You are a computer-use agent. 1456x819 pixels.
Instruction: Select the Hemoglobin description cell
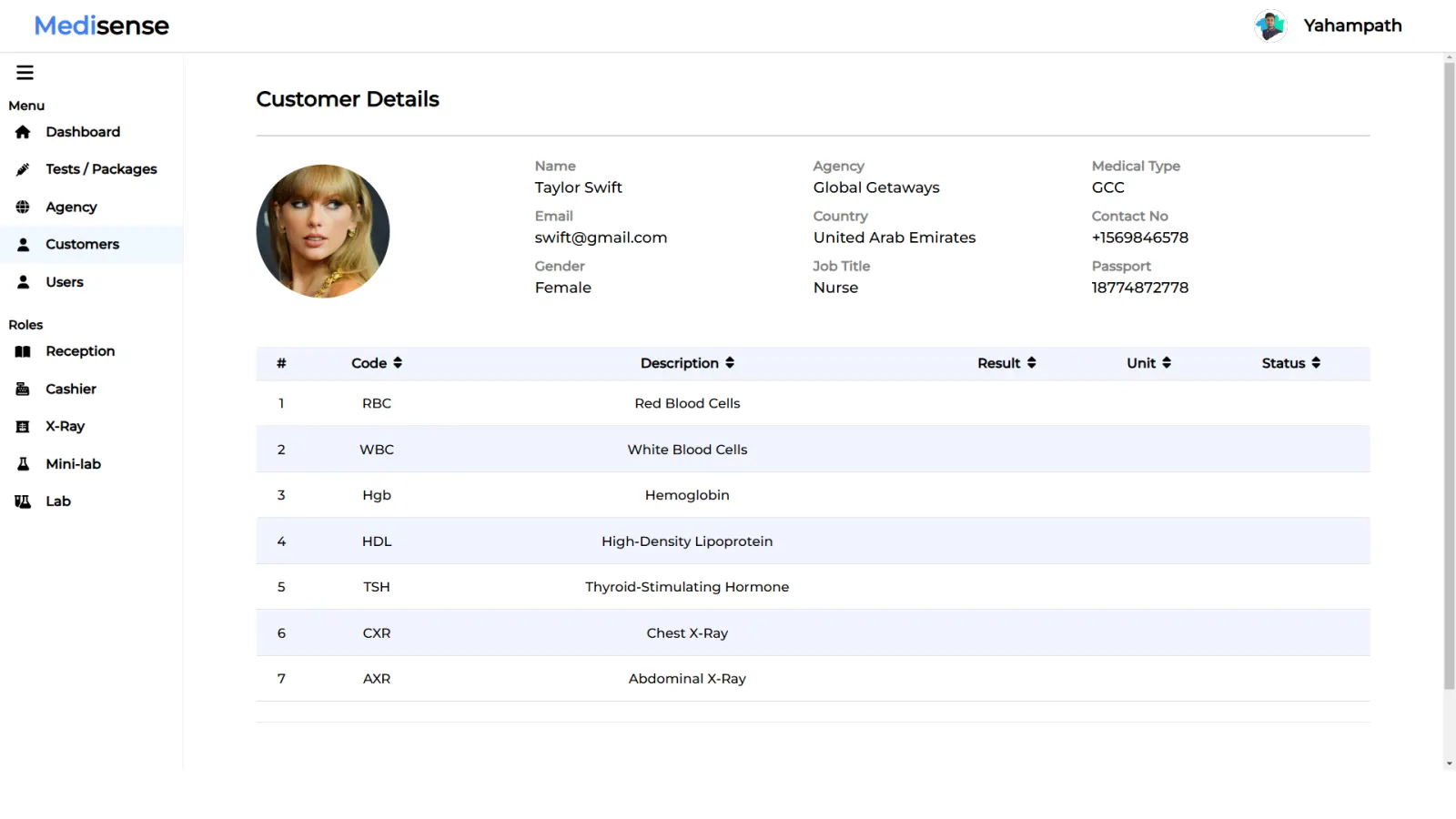tap(687, 495)
